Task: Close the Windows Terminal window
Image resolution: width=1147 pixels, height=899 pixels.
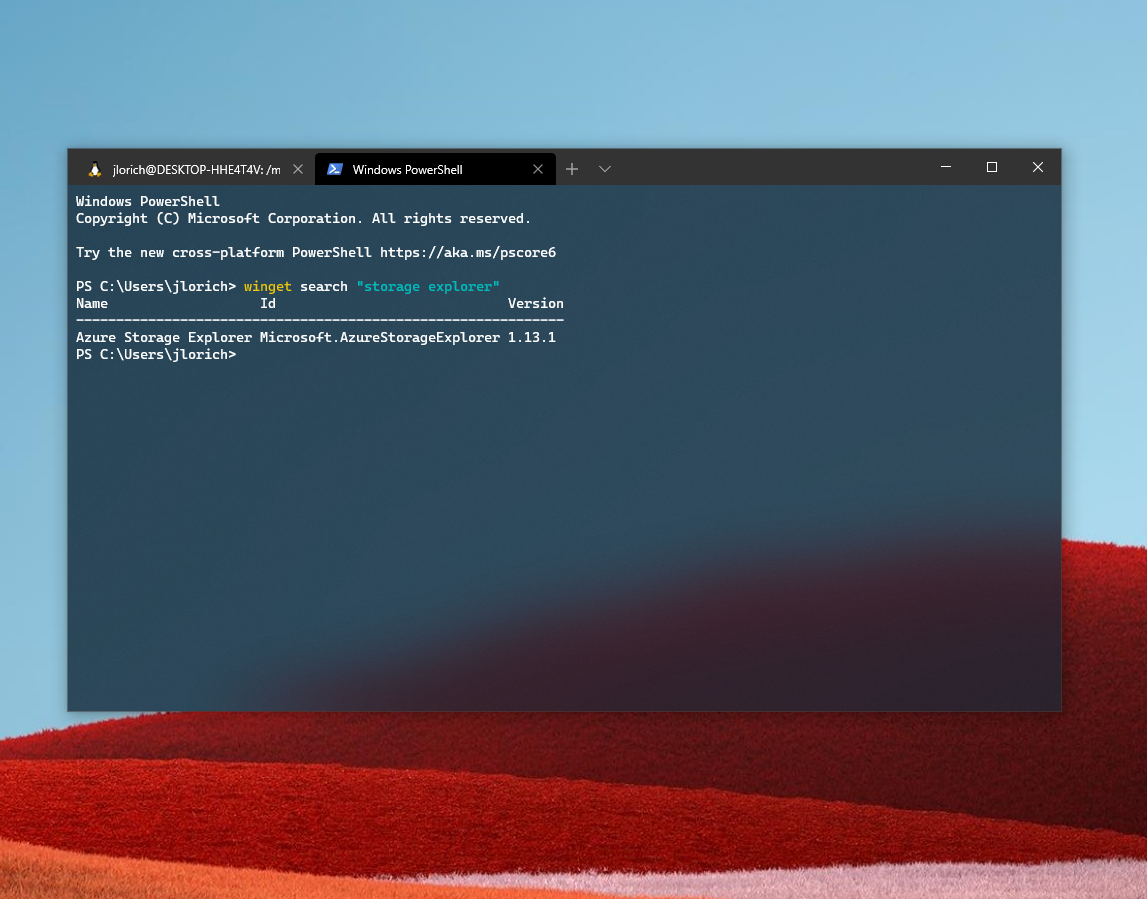Action: coord(1037,167)
